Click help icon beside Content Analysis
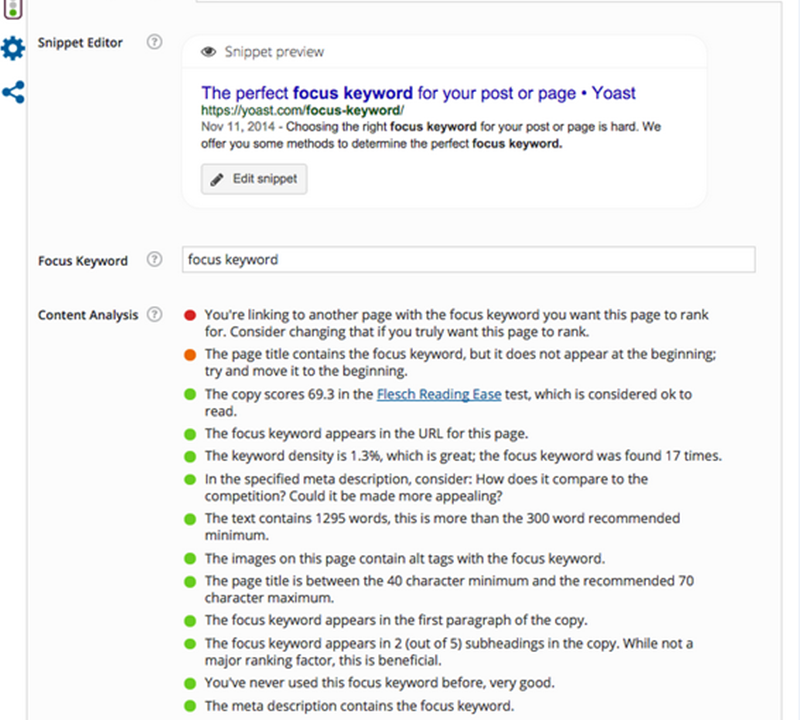Image resolution: width=800 pixels, height=720 pixels. (154, 315)
